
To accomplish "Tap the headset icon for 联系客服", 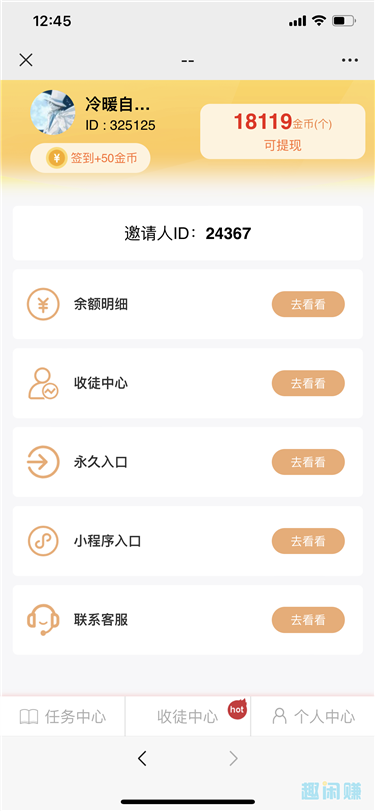I will (x=43, y=620).
